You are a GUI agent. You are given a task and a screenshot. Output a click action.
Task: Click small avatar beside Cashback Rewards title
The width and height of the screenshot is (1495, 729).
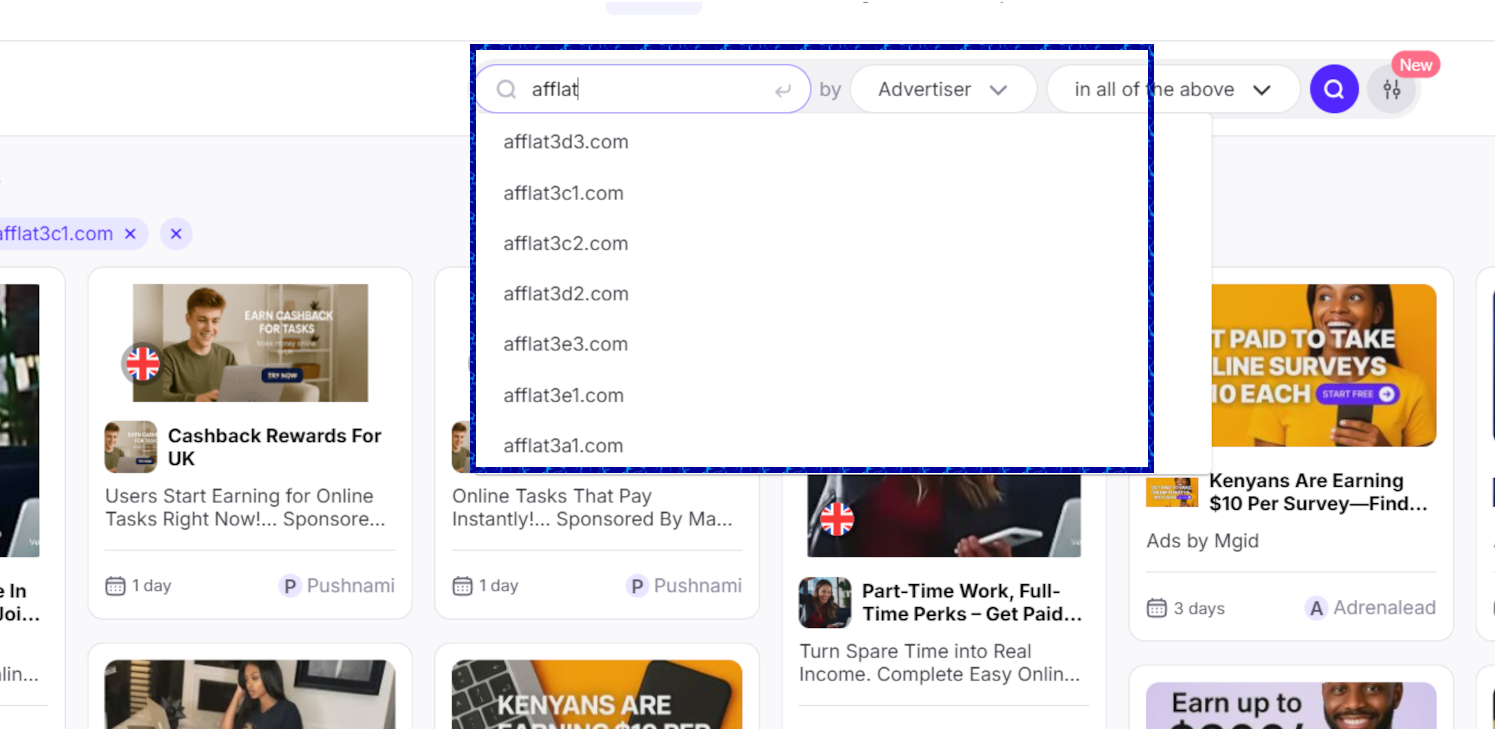pyautogui.click(x=131, y=447)
